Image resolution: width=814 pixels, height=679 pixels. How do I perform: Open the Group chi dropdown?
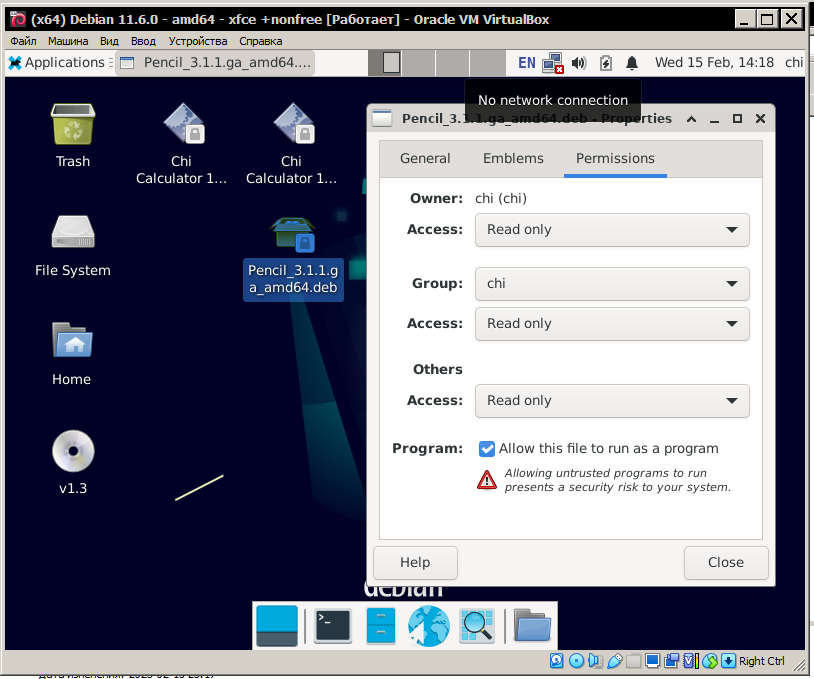pos(612,283)
